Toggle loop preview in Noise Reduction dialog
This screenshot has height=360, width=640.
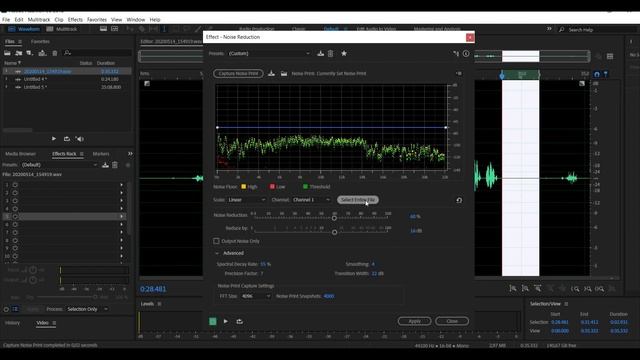point(240,322)
